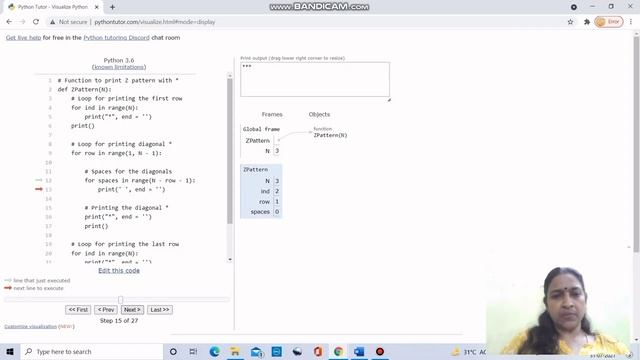Bookmark this page with the star icon

570,22
